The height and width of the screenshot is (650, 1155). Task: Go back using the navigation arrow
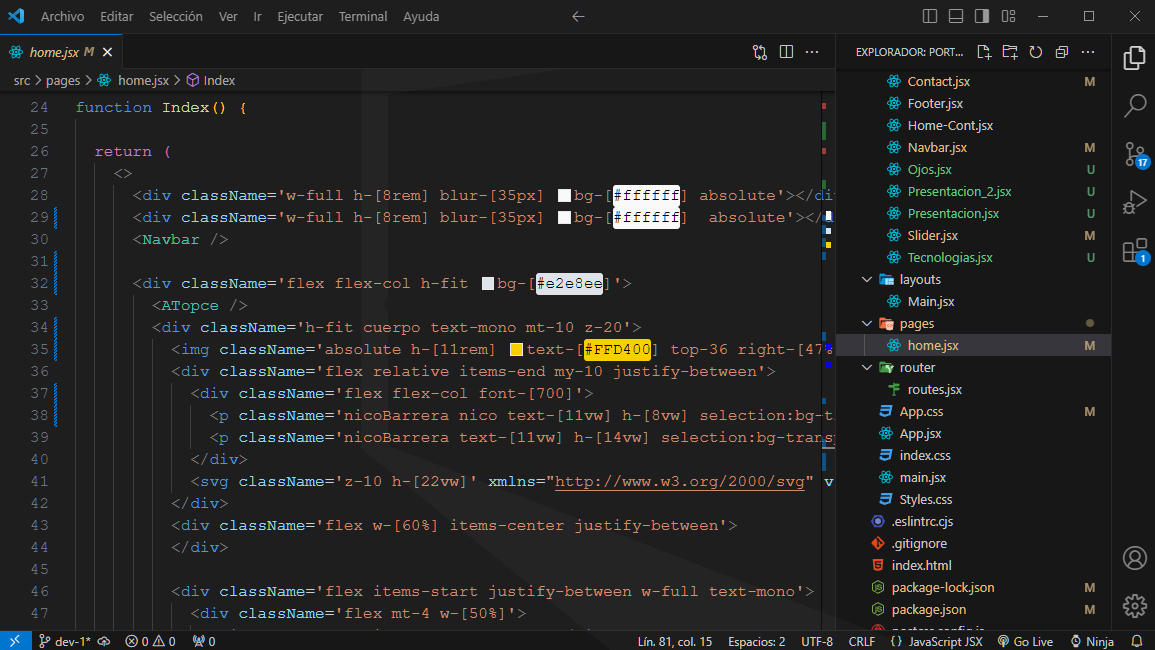[578, 16]
